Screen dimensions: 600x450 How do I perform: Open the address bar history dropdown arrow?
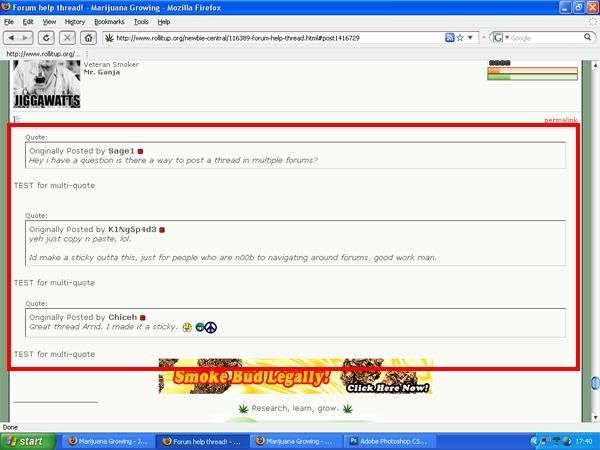(x=470, y=38)
